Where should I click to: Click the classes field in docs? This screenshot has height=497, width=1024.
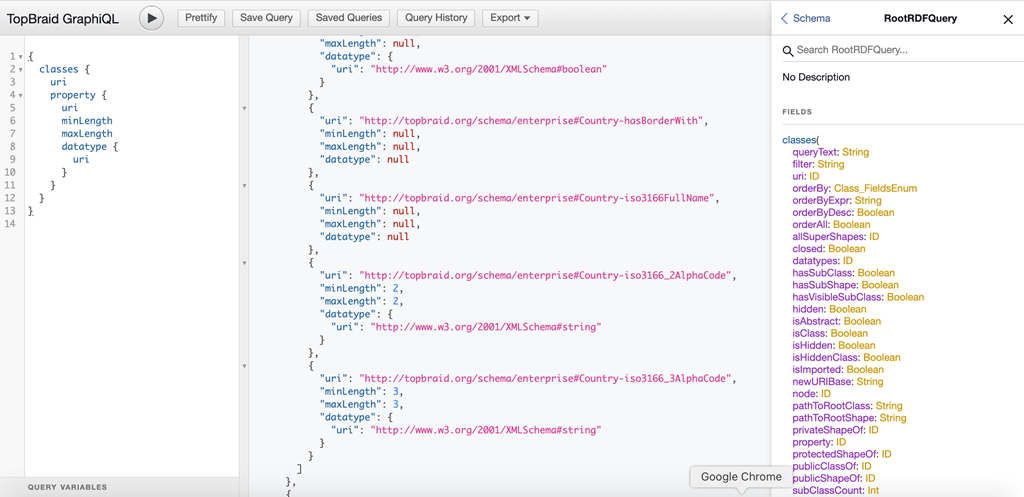(x=798, y=140)
